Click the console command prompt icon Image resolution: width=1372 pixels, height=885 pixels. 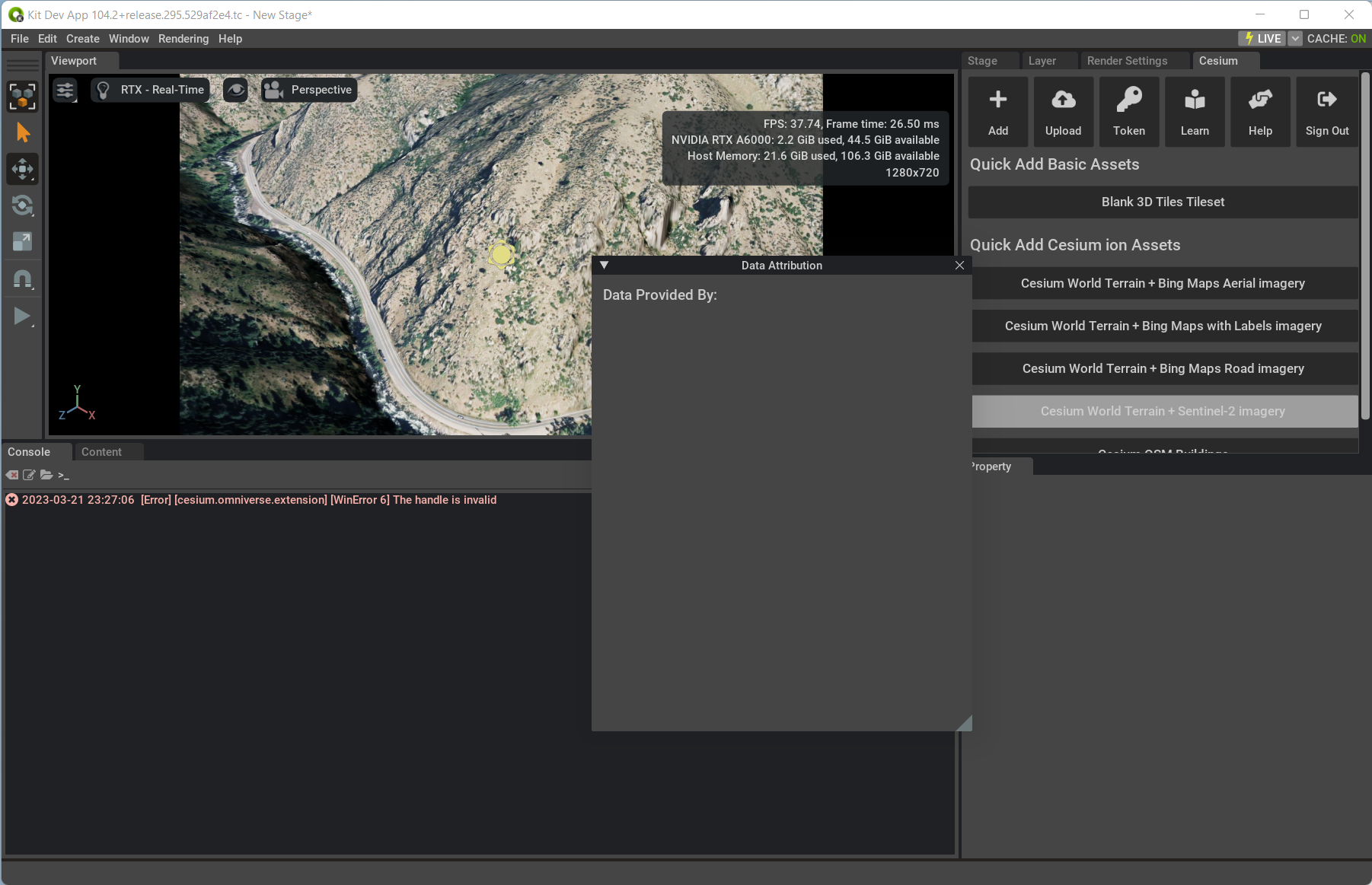(63, 476)
